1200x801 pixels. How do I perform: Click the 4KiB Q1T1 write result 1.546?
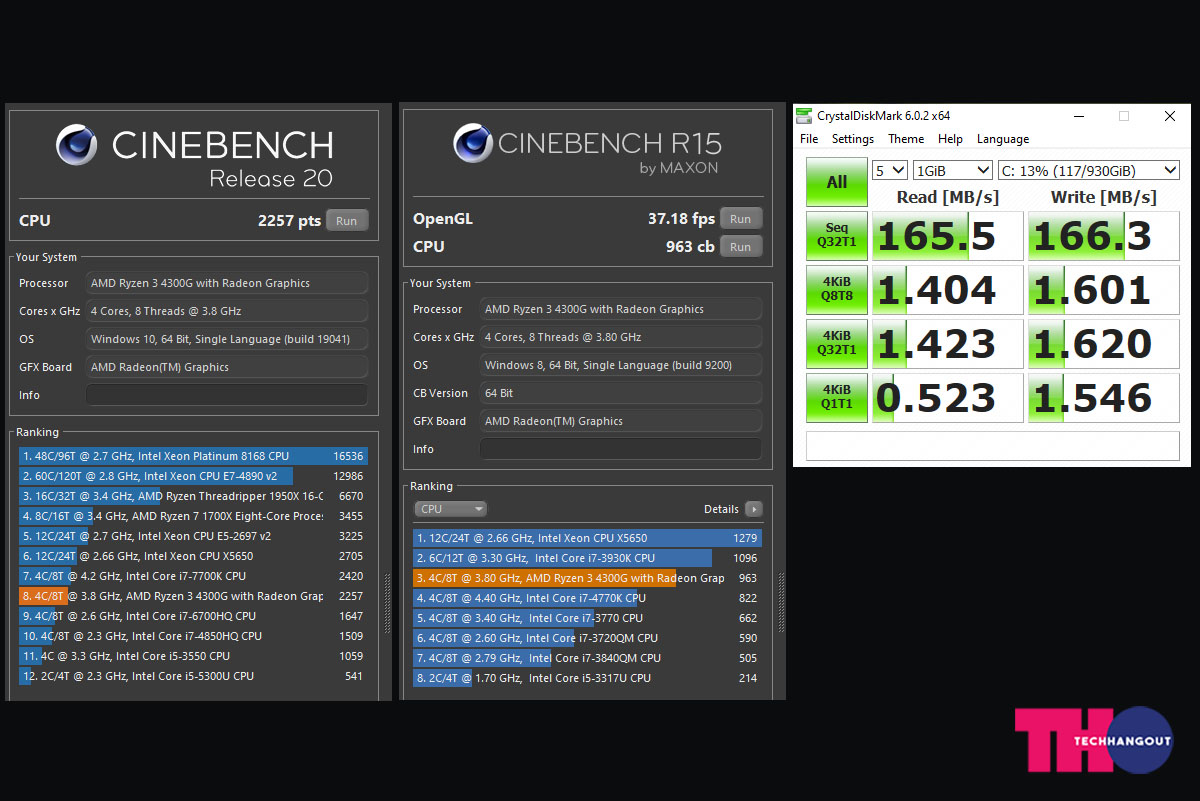pos(1104,398)
